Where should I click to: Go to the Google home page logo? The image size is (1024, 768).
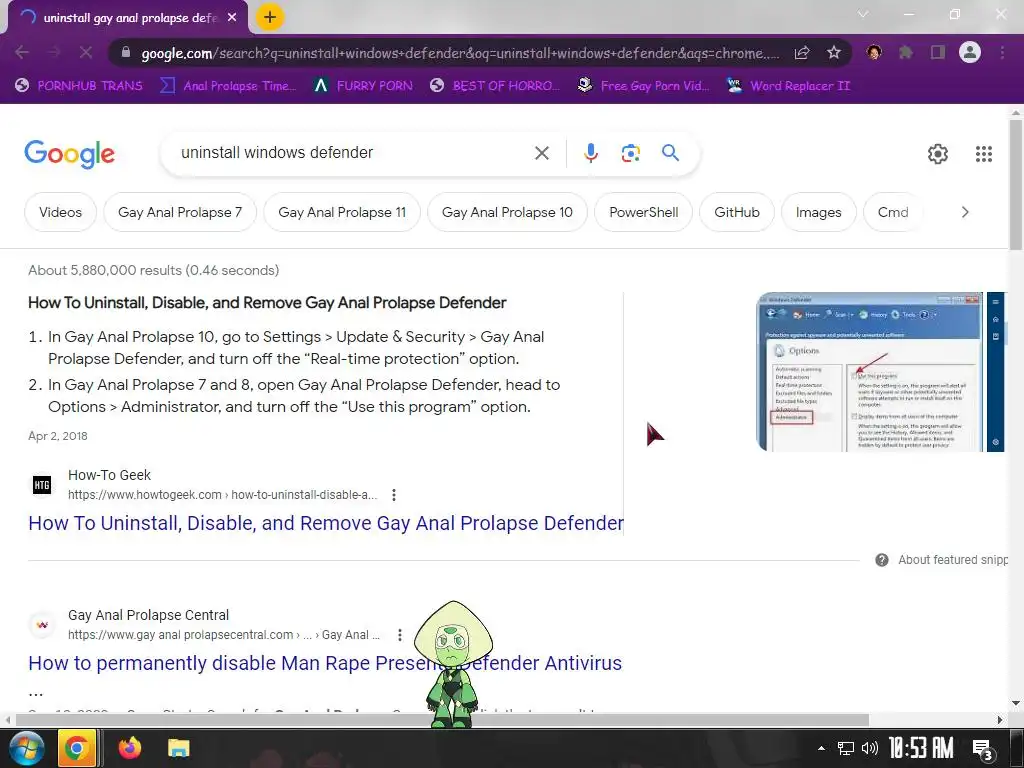coord(69,154)
